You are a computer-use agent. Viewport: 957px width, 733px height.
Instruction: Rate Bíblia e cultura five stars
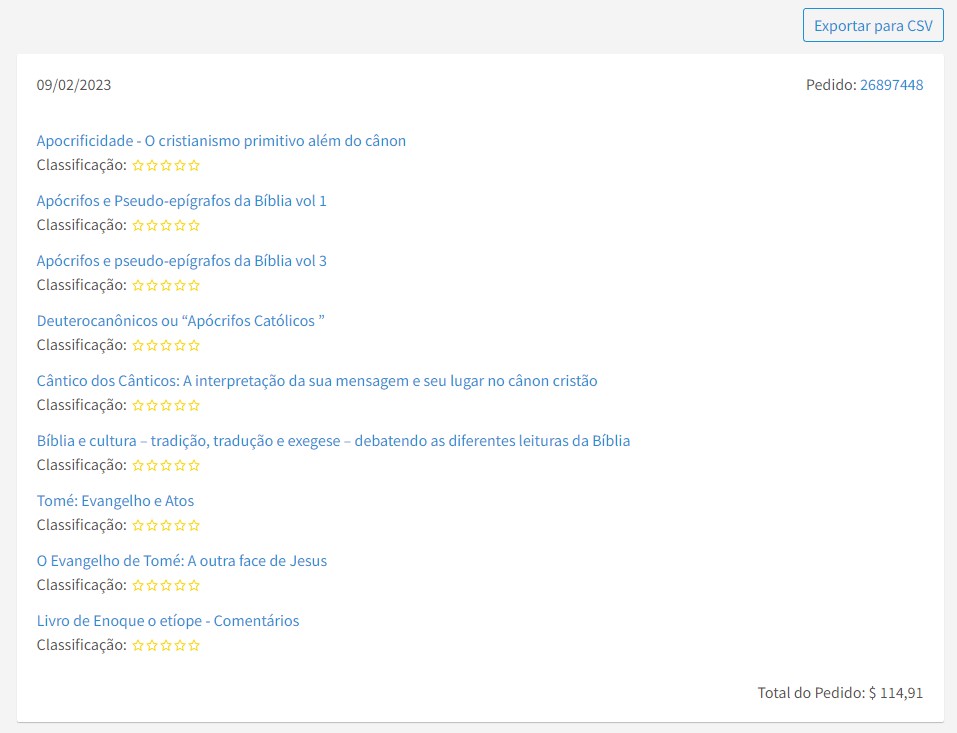194,465
